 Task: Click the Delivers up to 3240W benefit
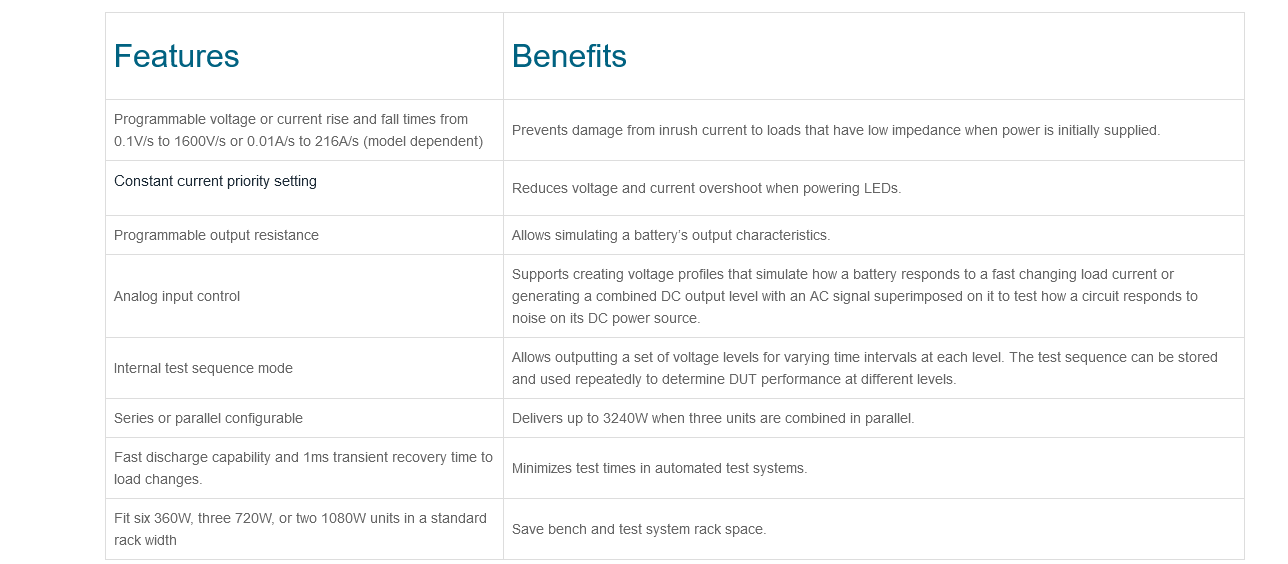(713, 418)
